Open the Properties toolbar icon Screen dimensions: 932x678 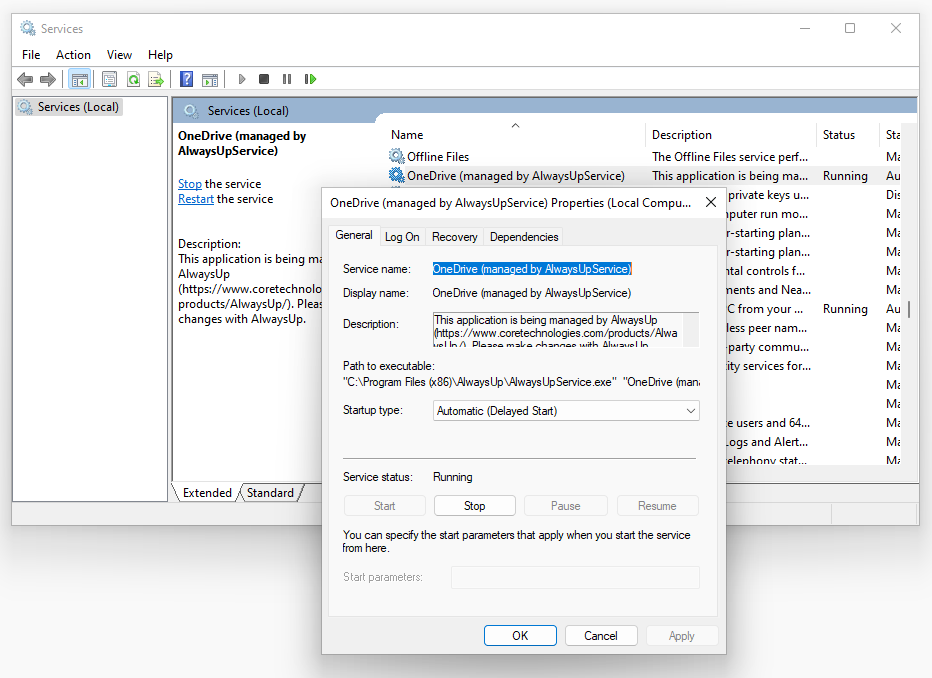[x=109, y=79]
